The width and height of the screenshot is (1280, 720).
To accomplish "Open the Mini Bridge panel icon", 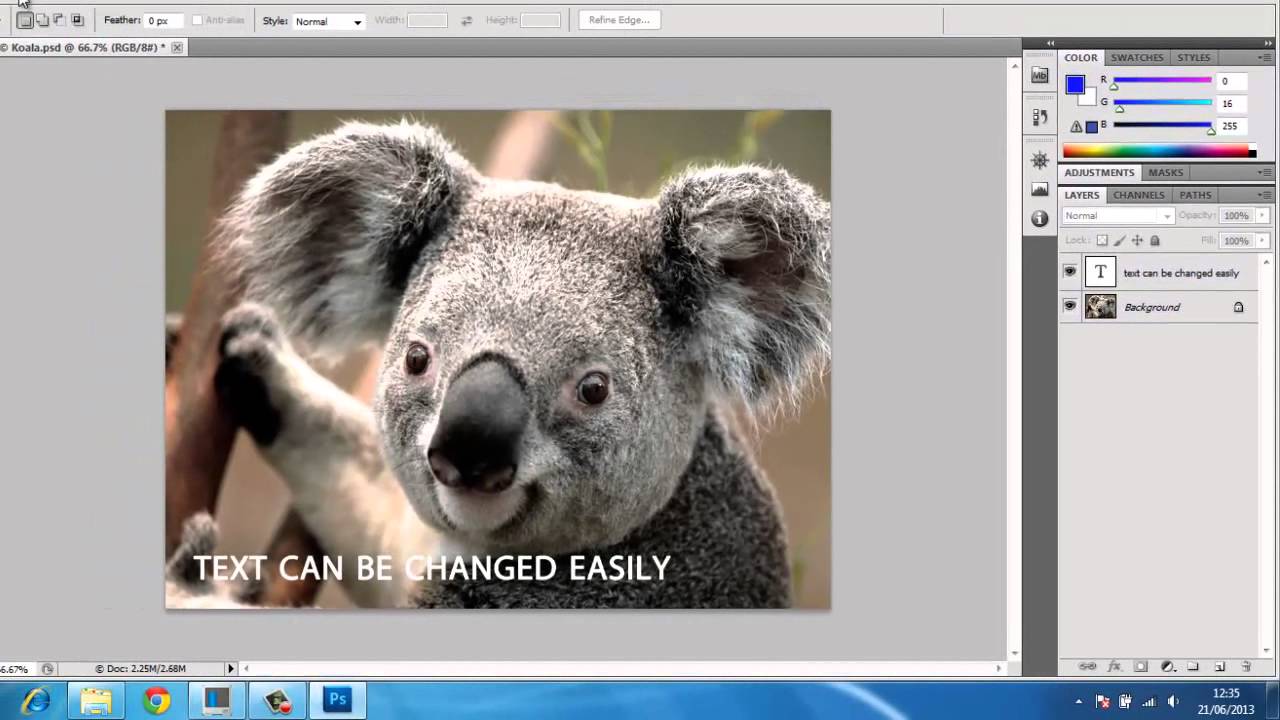I will click(1040, 76).
